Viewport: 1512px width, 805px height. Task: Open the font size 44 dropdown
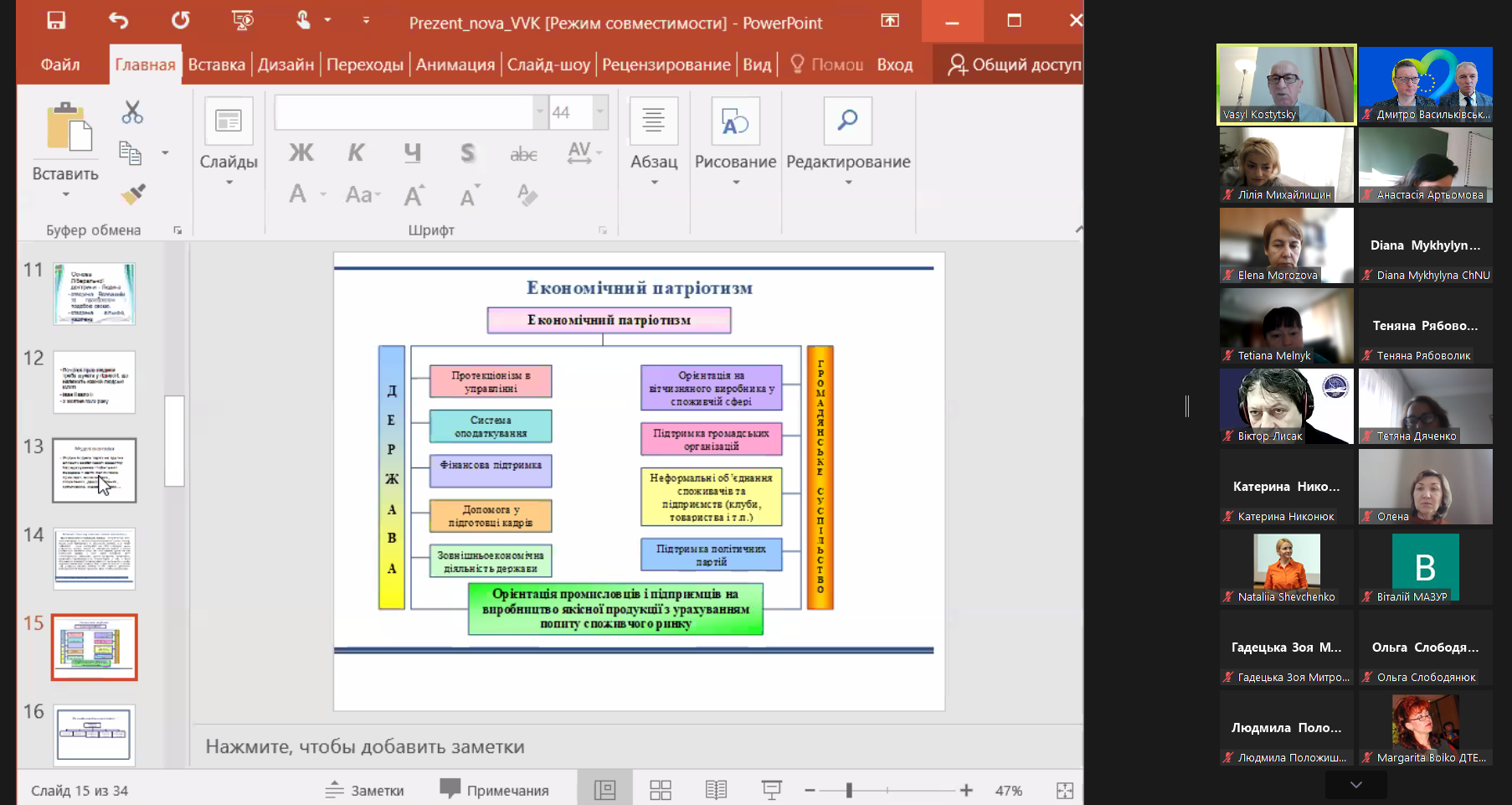pos(600,112)
